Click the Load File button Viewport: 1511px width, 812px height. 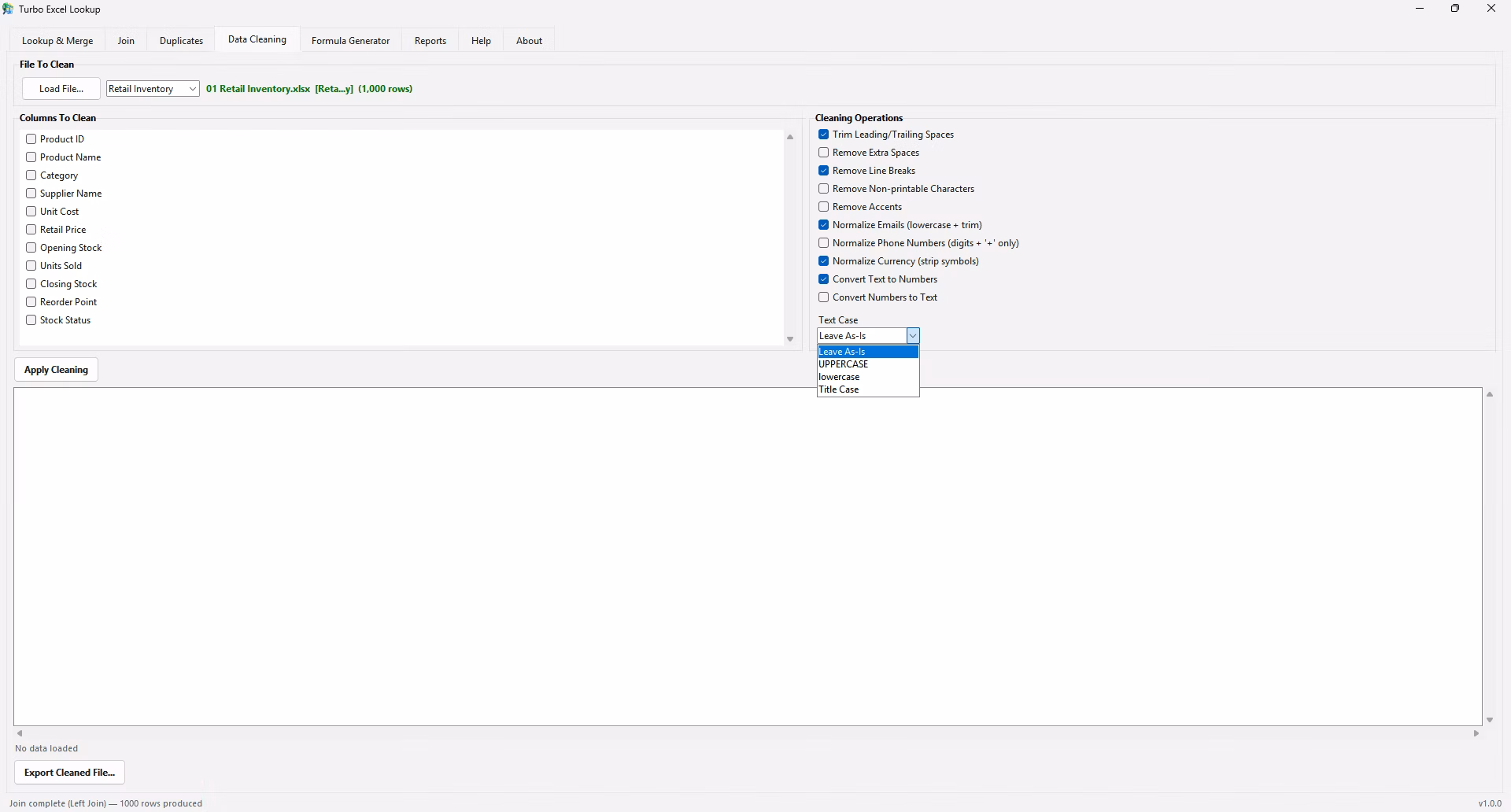(61, 89)
